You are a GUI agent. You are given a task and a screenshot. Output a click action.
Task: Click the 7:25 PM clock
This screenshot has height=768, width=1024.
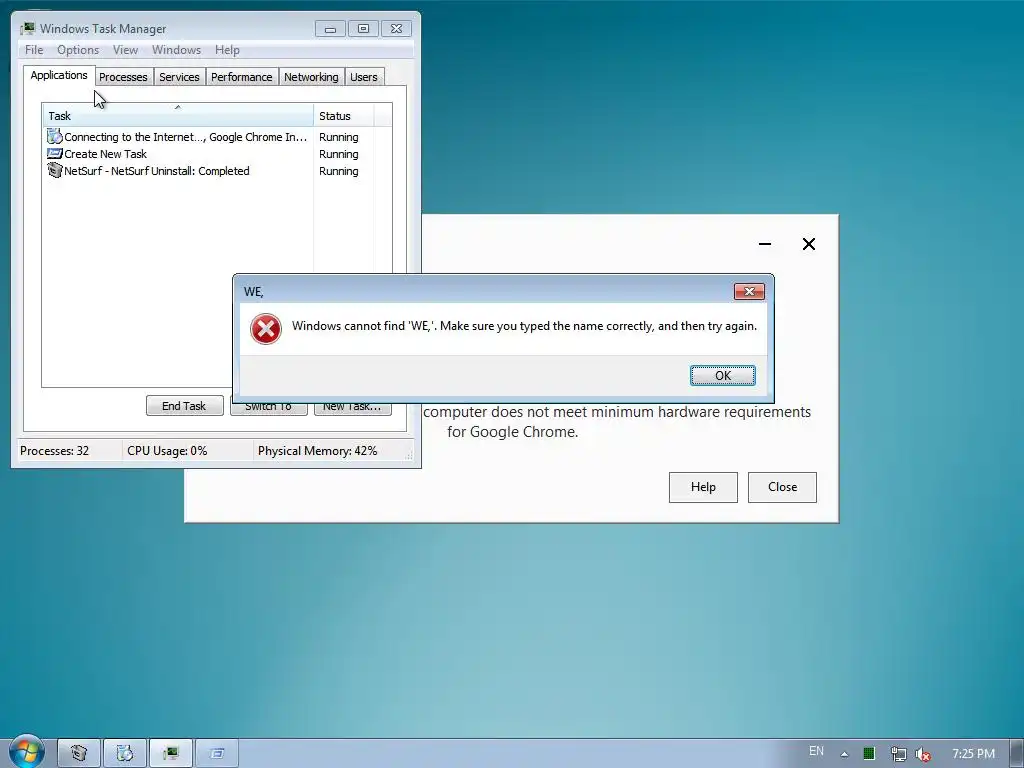coord(973,754)
